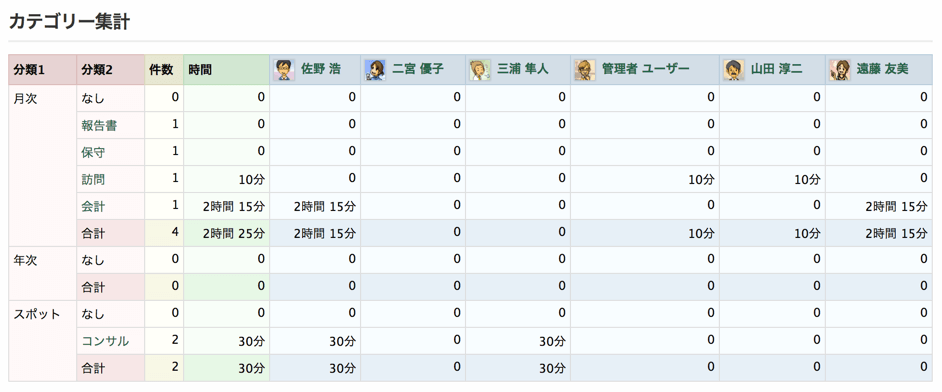The image size is (942, 392).
Task: Open the 訪問 category link
Action: [x=93, y=179]
